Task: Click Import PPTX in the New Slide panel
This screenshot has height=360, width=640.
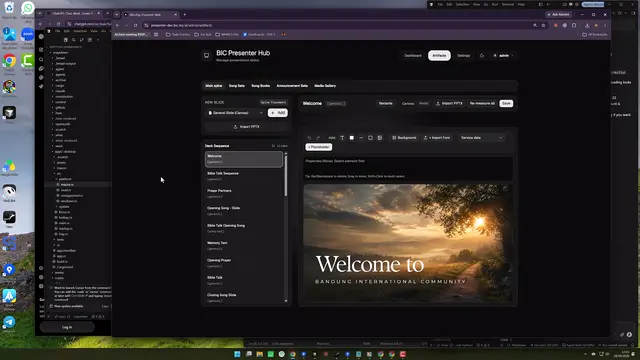Action: pyautogui.click(x=246, y=127)
